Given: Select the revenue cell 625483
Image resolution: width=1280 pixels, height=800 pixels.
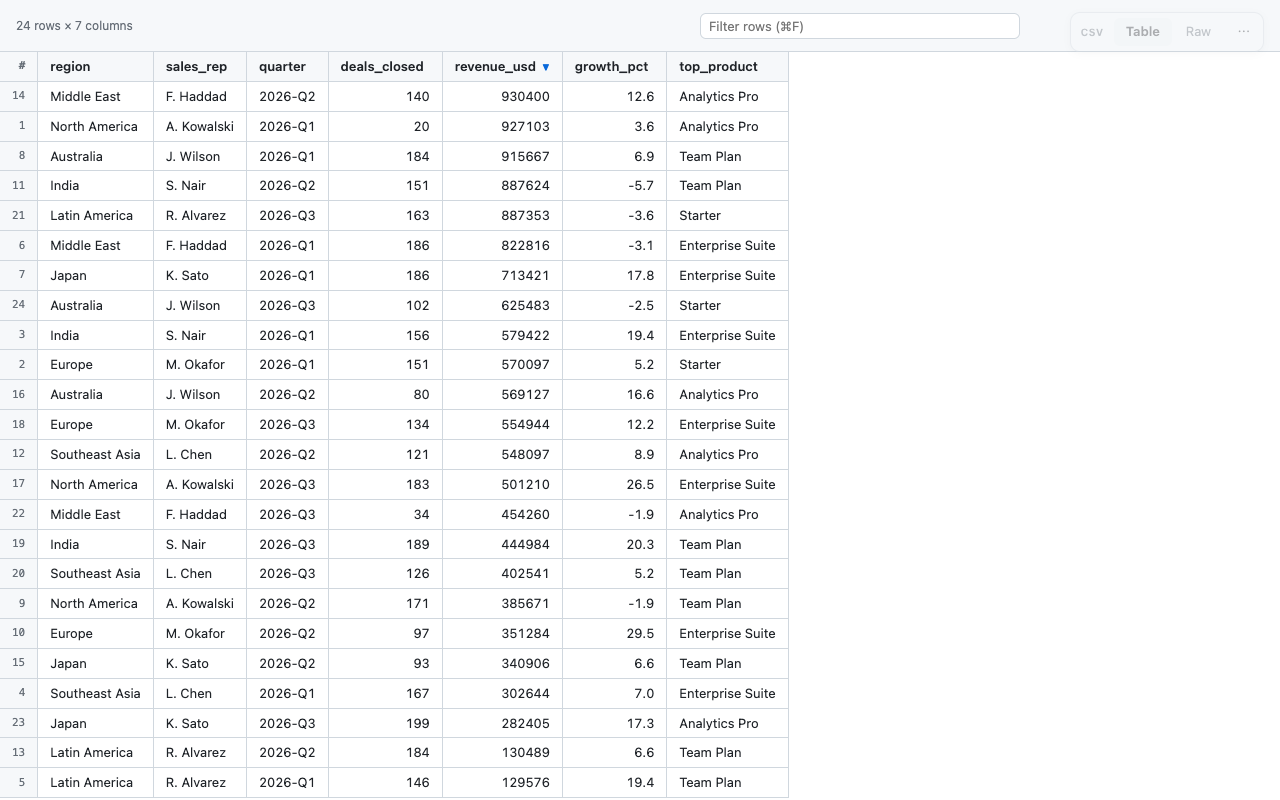Looking at the screenshot, I should click(x=502, y=306).
